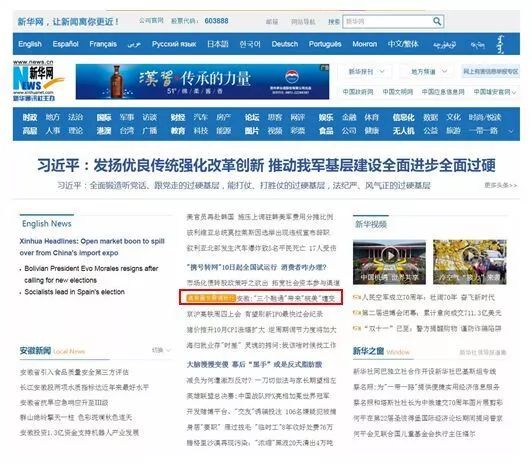Open the 新华视频 section heading

371,224
